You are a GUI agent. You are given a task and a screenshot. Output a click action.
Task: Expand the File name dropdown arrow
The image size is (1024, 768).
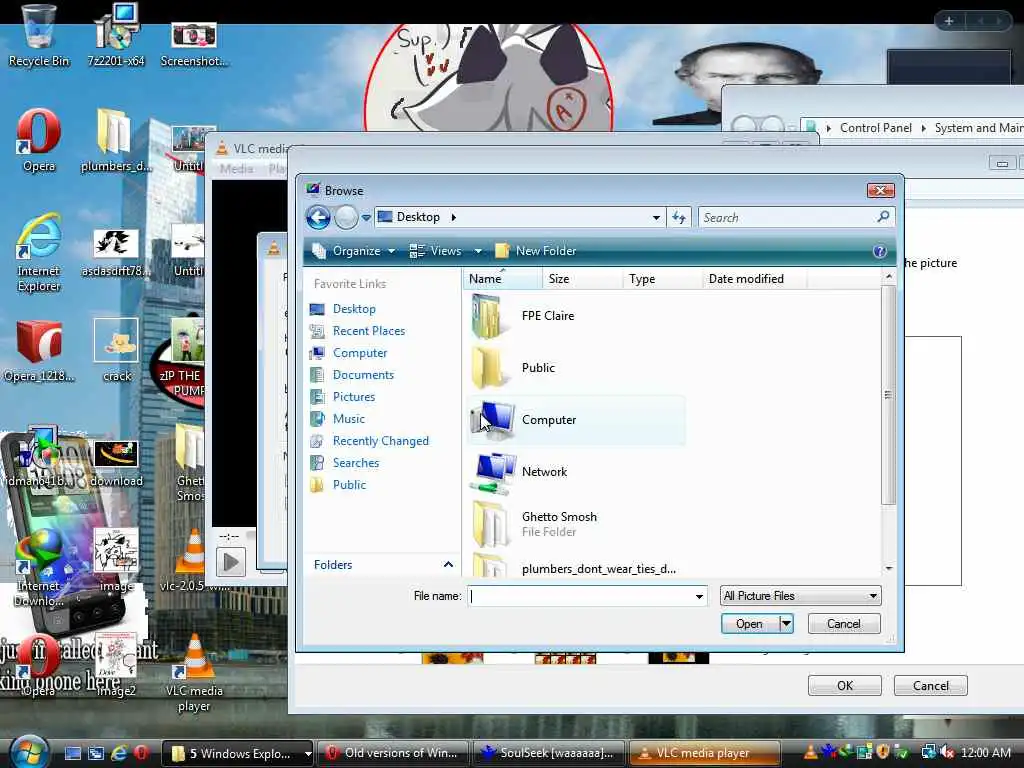(699, 596)
